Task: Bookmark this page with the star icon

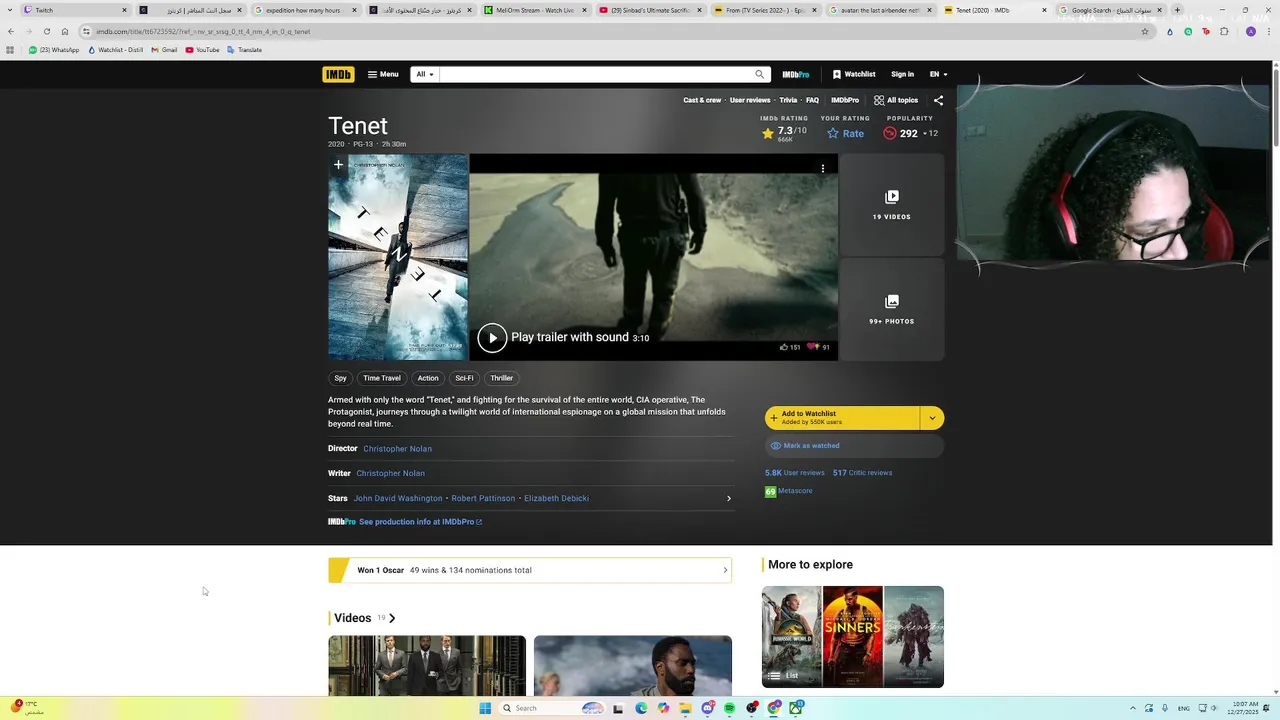Action: click(1145, 31)
